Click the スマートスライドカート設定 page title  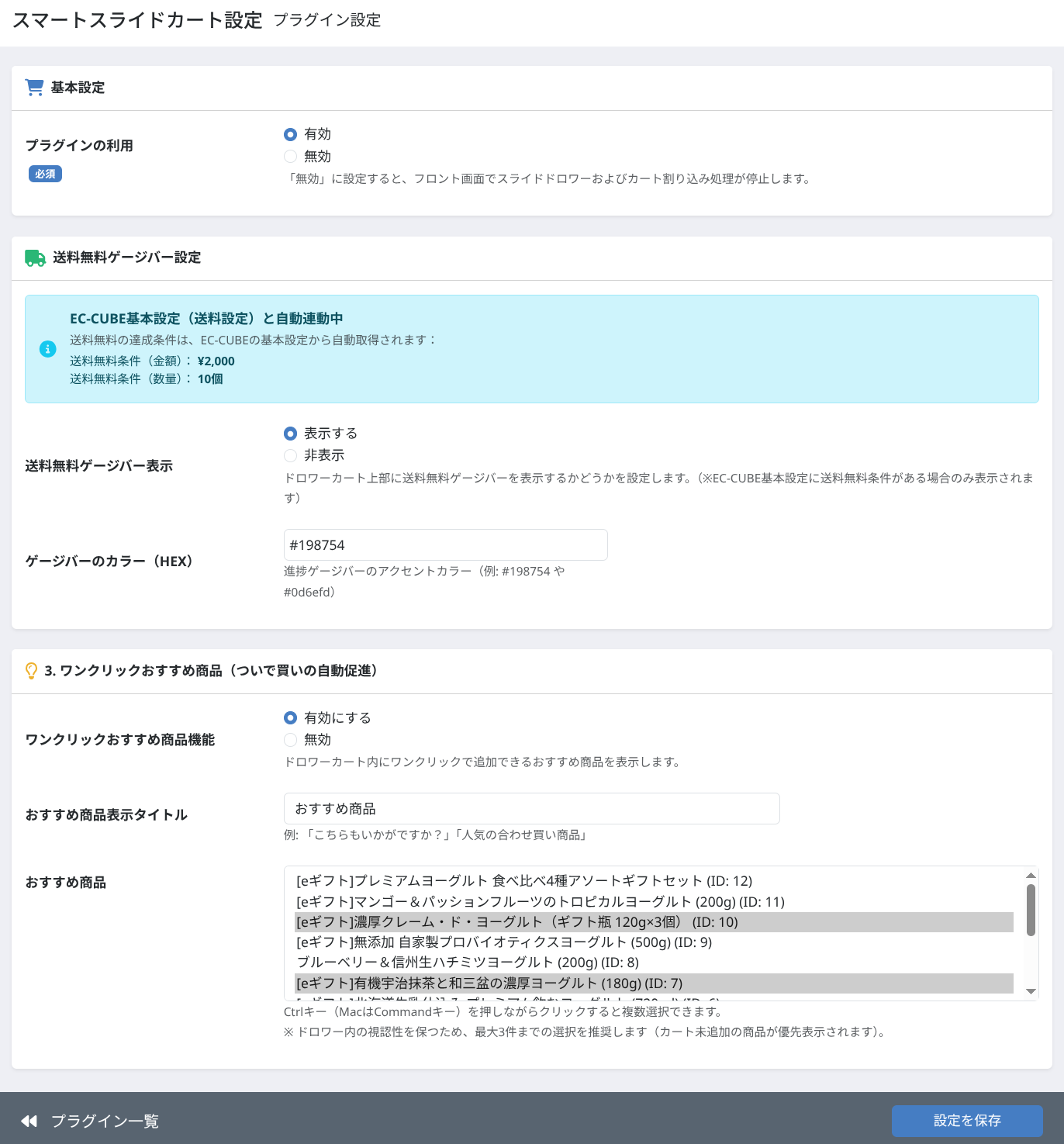pyautogui.click(x=137, y=20)
